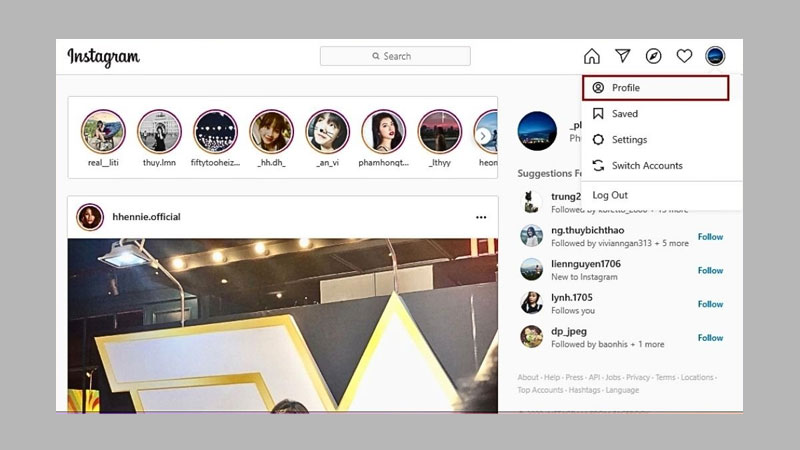
Task: Click lynh.1705's suggestion avatar
Action: click(x=531, y=303)
